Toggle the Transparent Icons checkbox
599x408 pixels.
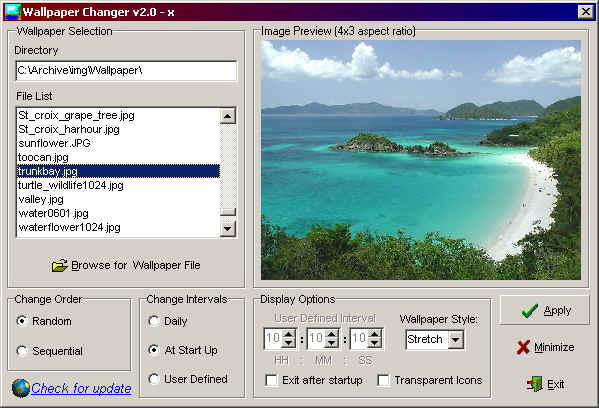(383, 380)
